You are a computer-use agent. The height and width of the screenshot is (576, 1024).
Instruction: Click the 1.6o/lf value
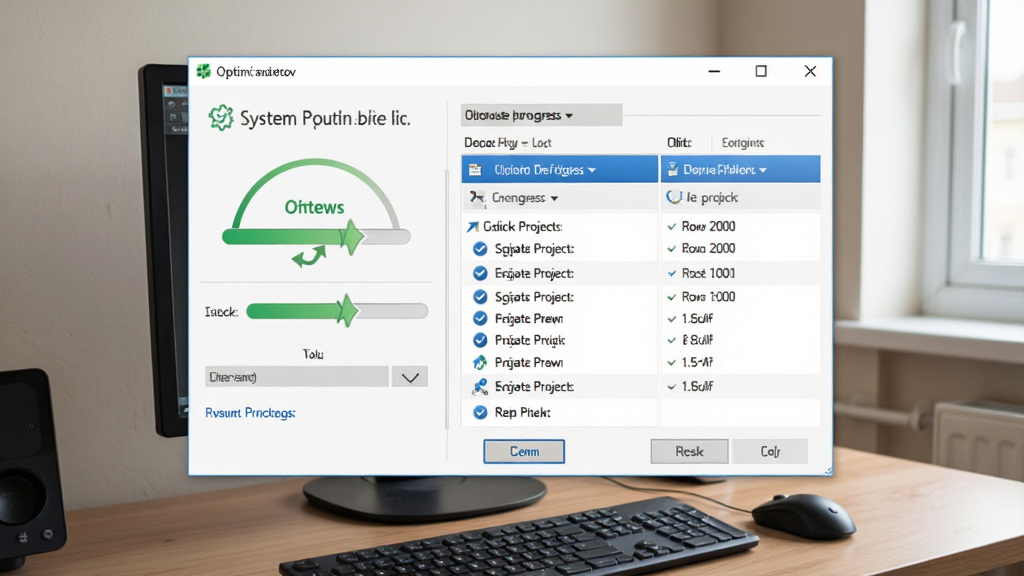pos(697,387)
